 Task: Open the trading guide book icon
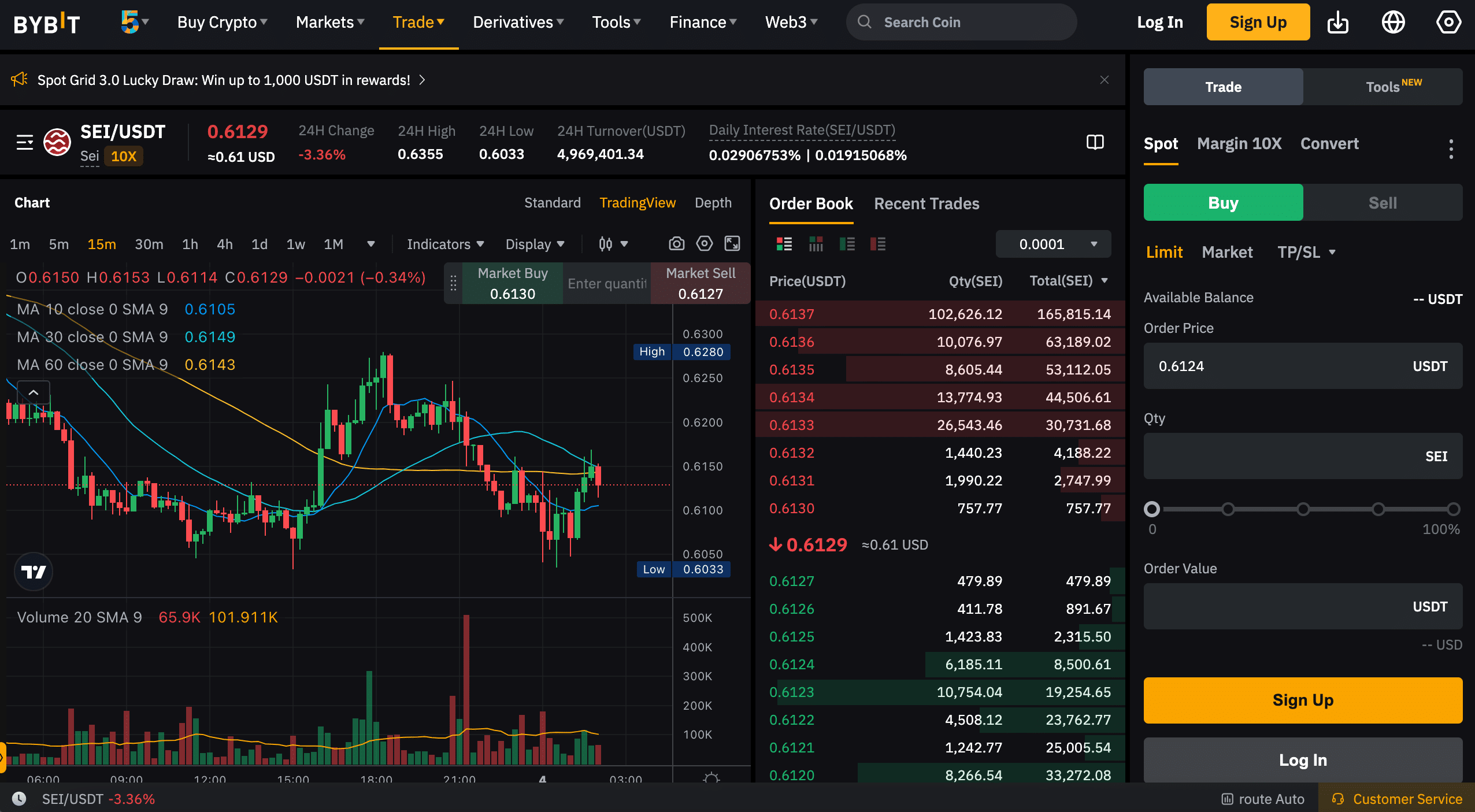[1095, 142]
